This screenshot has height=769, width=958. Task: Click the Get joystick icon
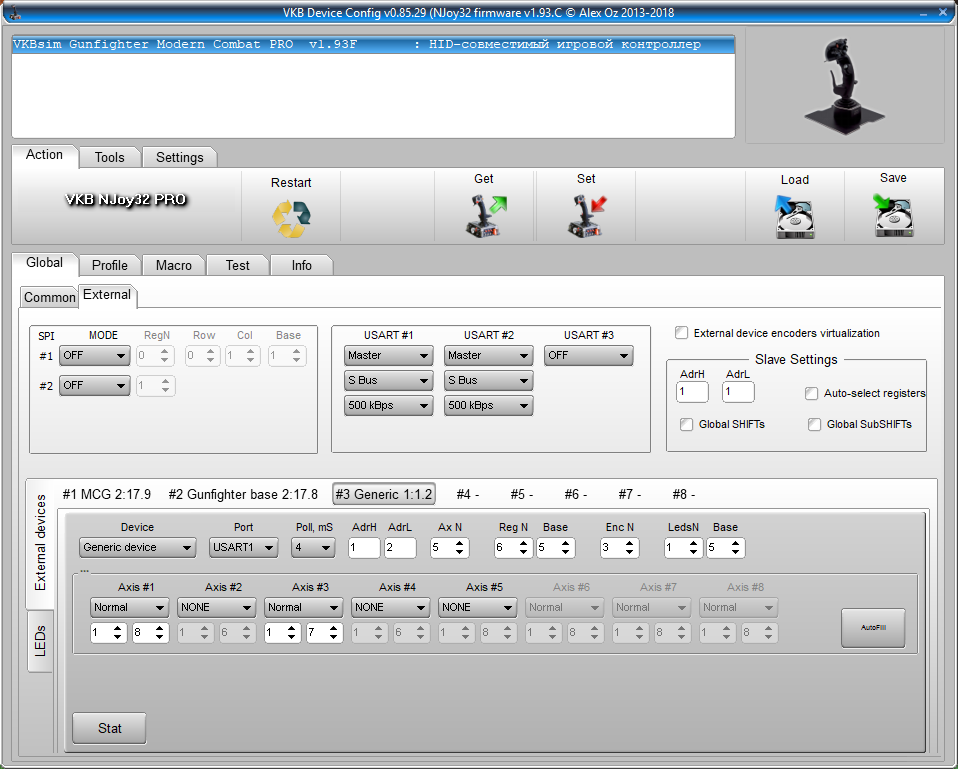485,216
